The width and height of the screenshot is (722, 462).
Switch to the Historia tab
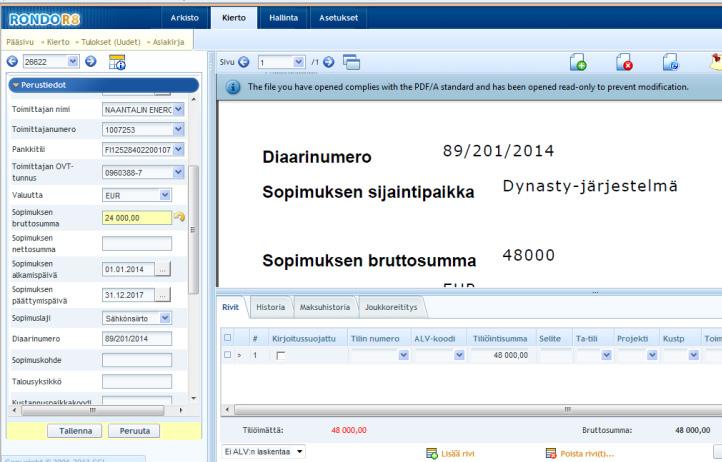tap(271, 307)
